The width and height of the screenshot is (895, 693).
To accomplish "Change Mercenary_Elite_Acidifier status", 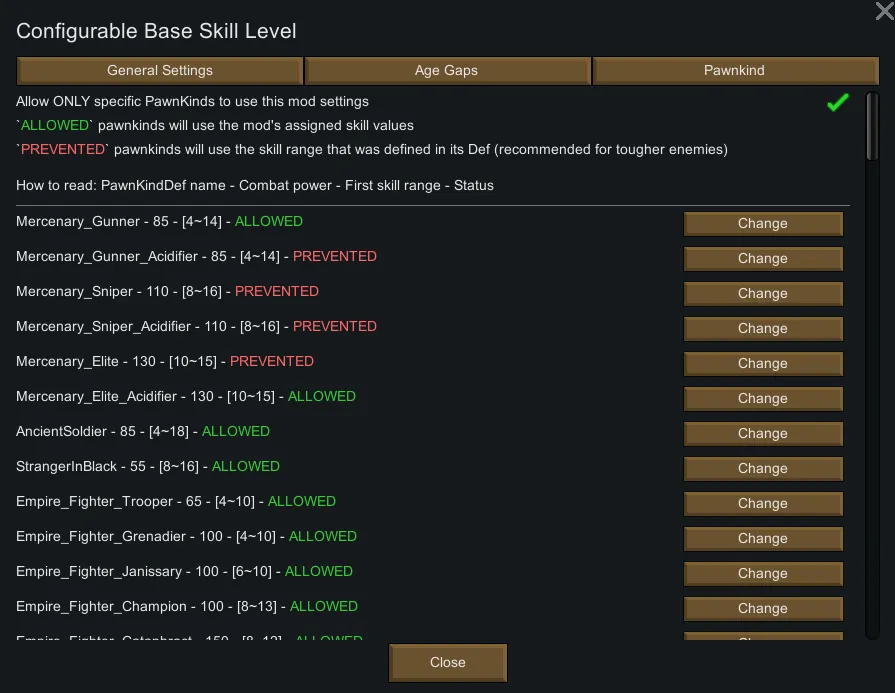I will point(763,399).
